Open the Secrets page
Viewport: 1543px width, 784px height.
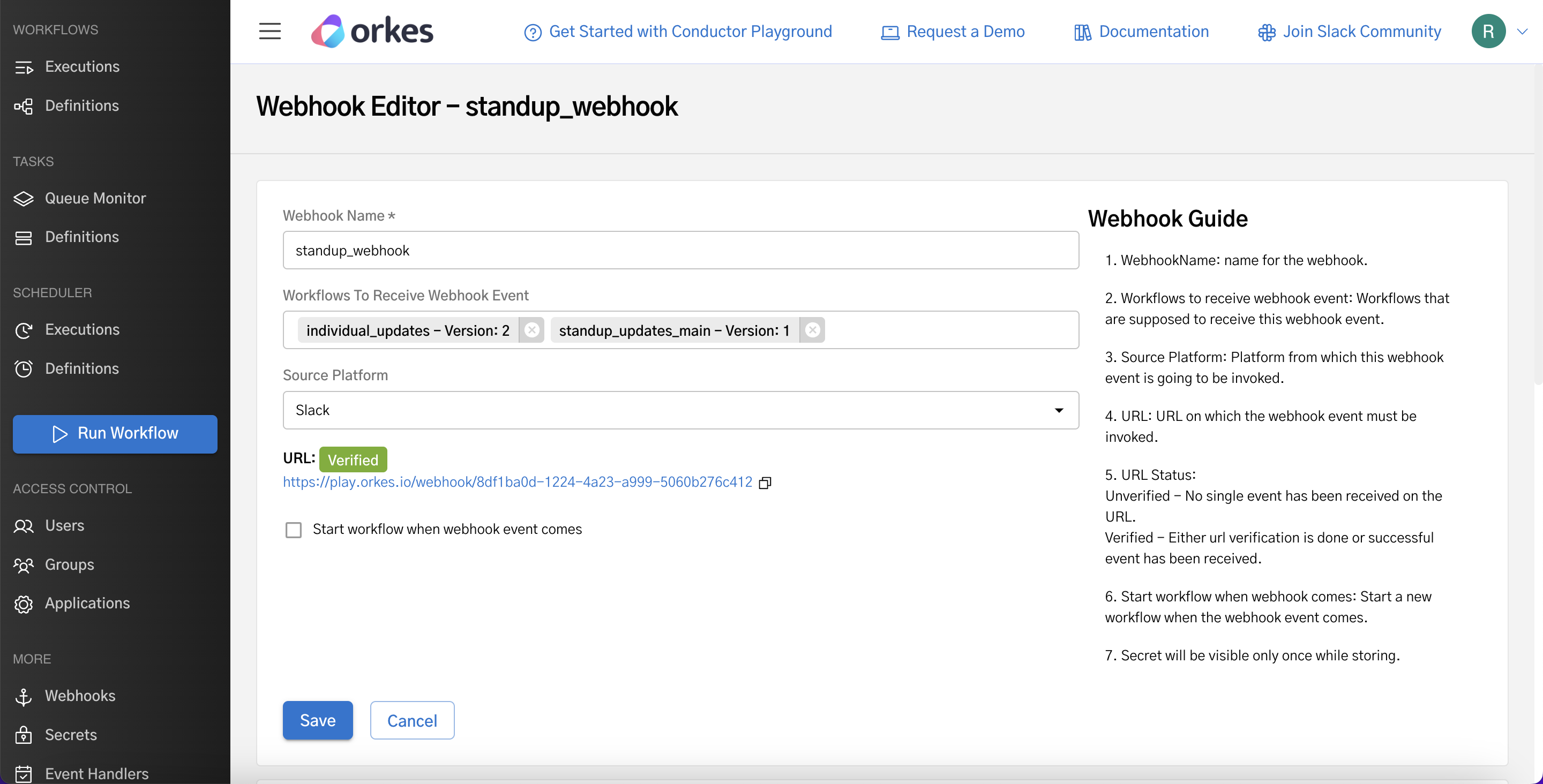(x=71, y=735)
